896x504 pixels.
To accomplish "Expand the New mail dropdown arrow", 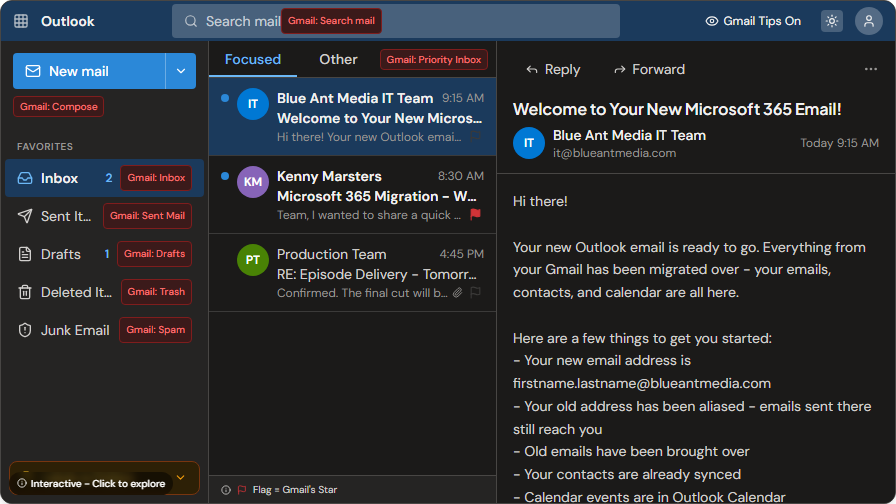I will click(181, 71).
